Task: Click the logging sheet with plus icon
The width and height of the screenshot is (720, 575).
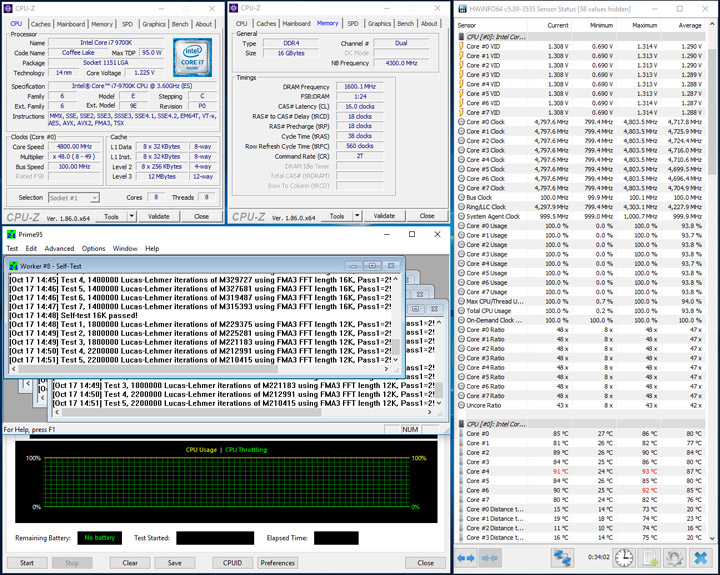Action: click(650, 557)
